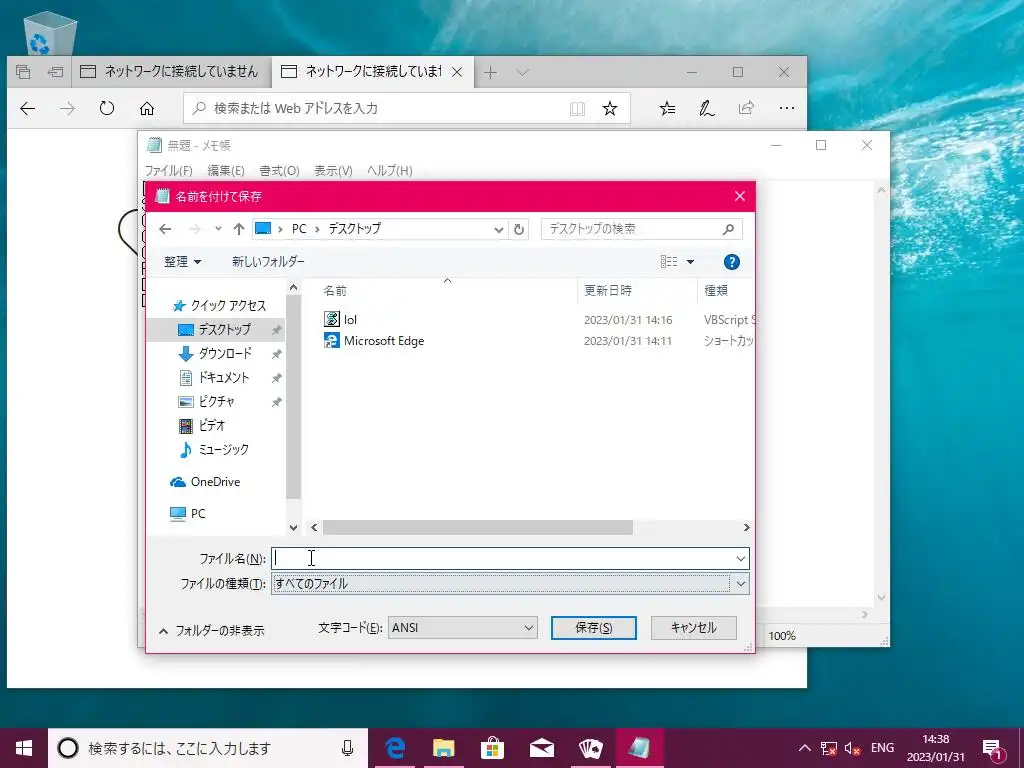The width and height of the screenshot is (1024, 768).
Task: Click the Edge refresh icon
Action: click(107, 108)
